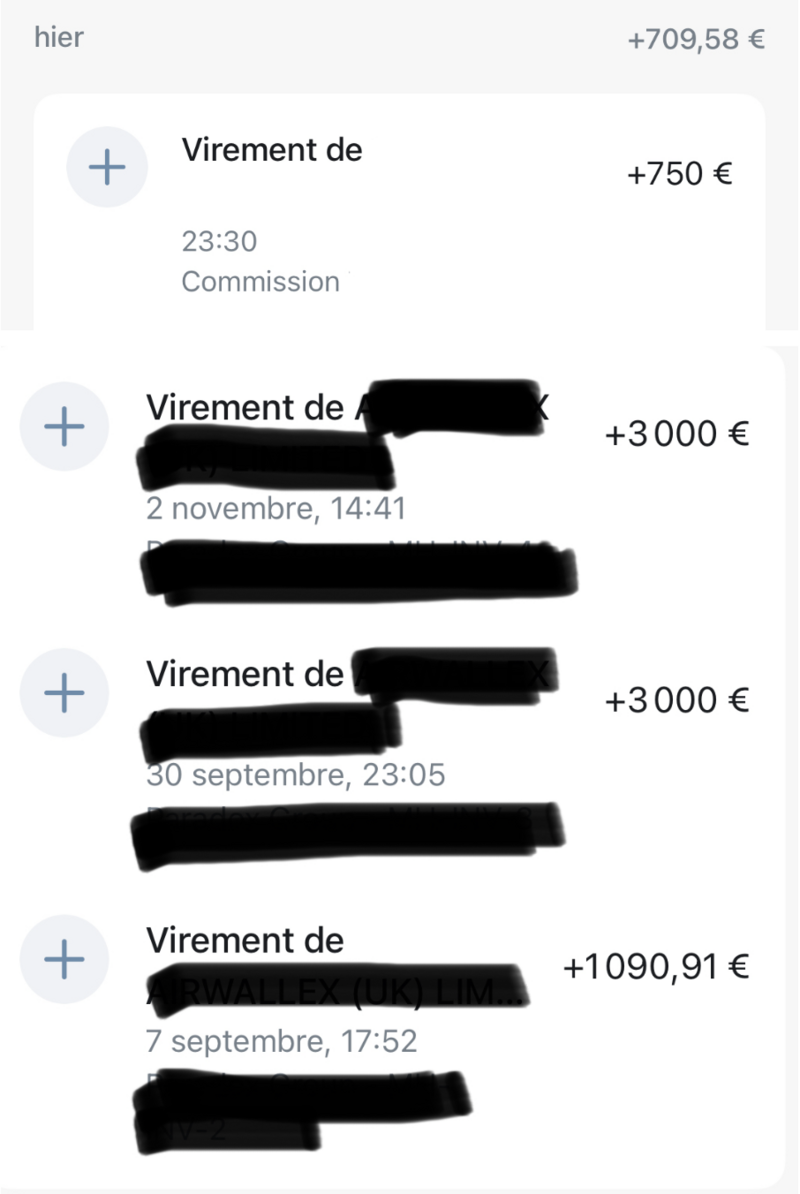Tap the AIRWALLEX (UK) LIM... sender name

[x=336, y=991]
